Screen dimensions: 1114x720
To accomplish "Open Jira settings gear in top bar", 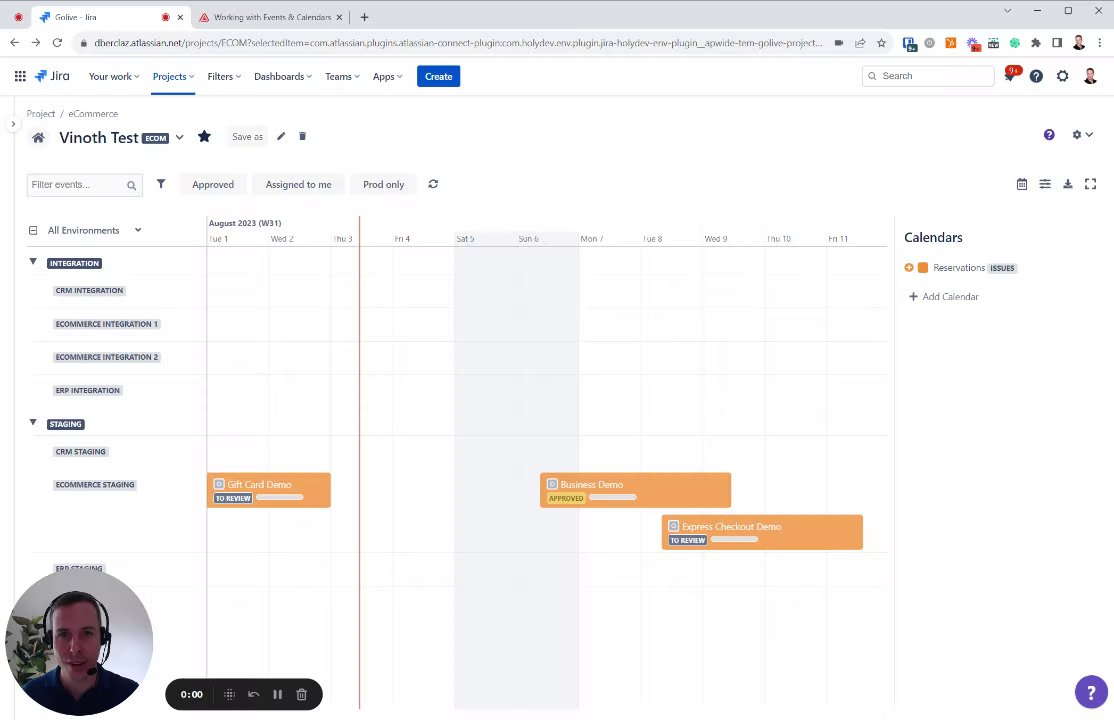I will 1062,76.
